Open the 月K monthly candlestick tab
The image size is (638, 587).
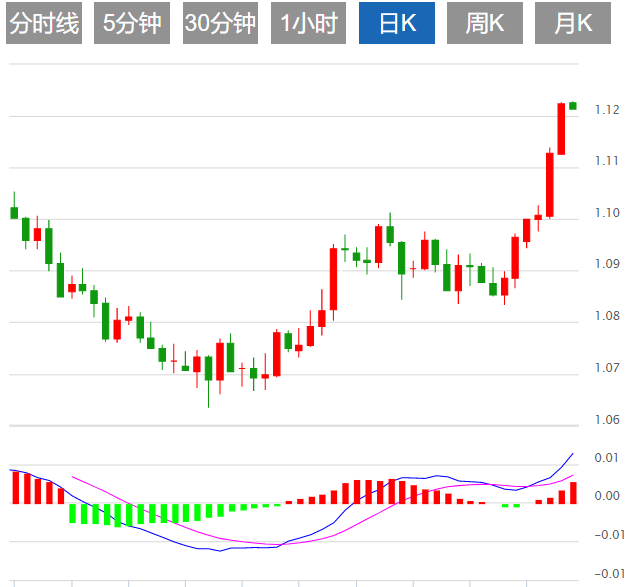coord(573,23)
